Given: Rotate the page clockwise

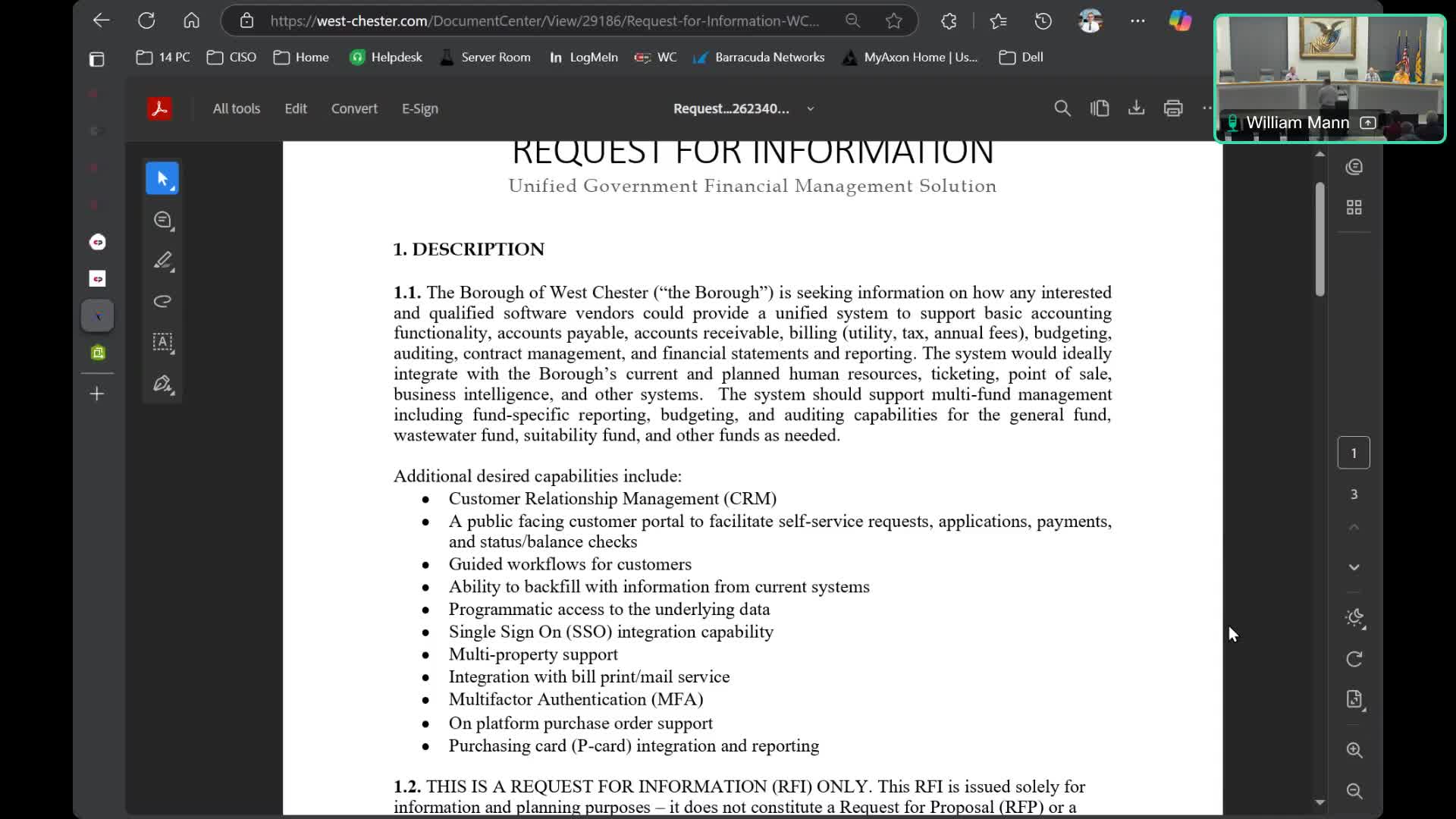Looking at the screenshot, I should tap(1354, 659).
